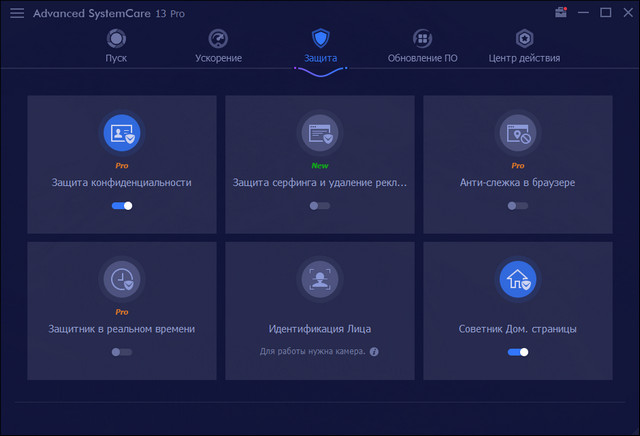Image resolution: width=640 pixels, height=436 pixels.
Task: Click the Face ID icon (Идентификация Лица)
Action: [x=320, y=279]
